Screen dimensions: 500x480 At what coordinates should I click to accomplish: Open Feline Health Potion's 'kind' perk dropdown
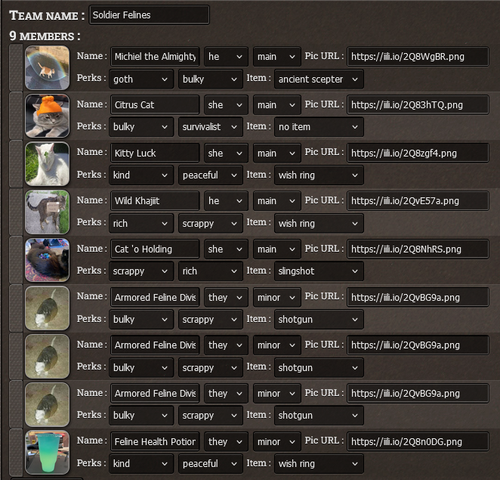(x=141, y=464)
